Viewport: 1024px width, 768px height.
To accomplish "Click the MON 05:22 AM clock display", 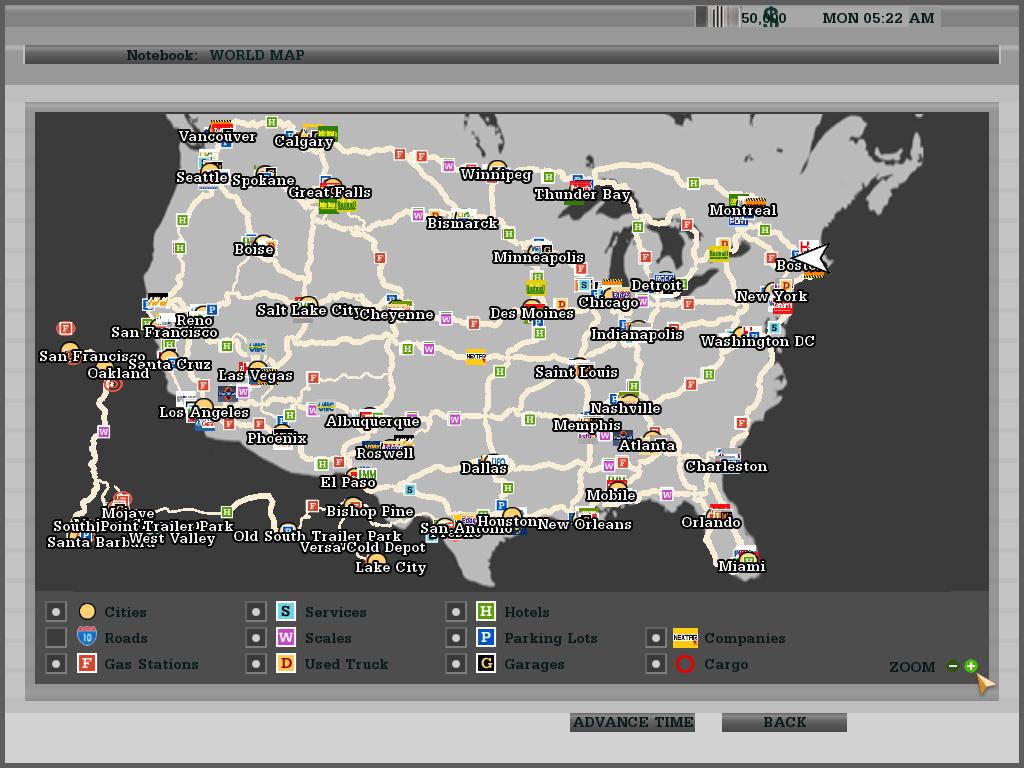I will coord(878,17).
